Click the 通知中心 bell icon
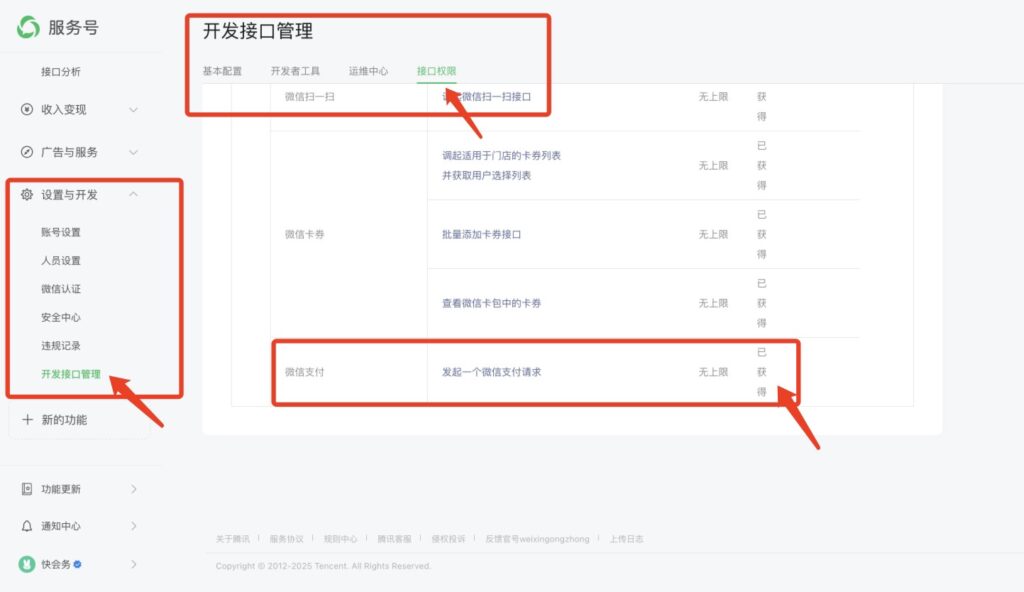 tap(27, 526)
